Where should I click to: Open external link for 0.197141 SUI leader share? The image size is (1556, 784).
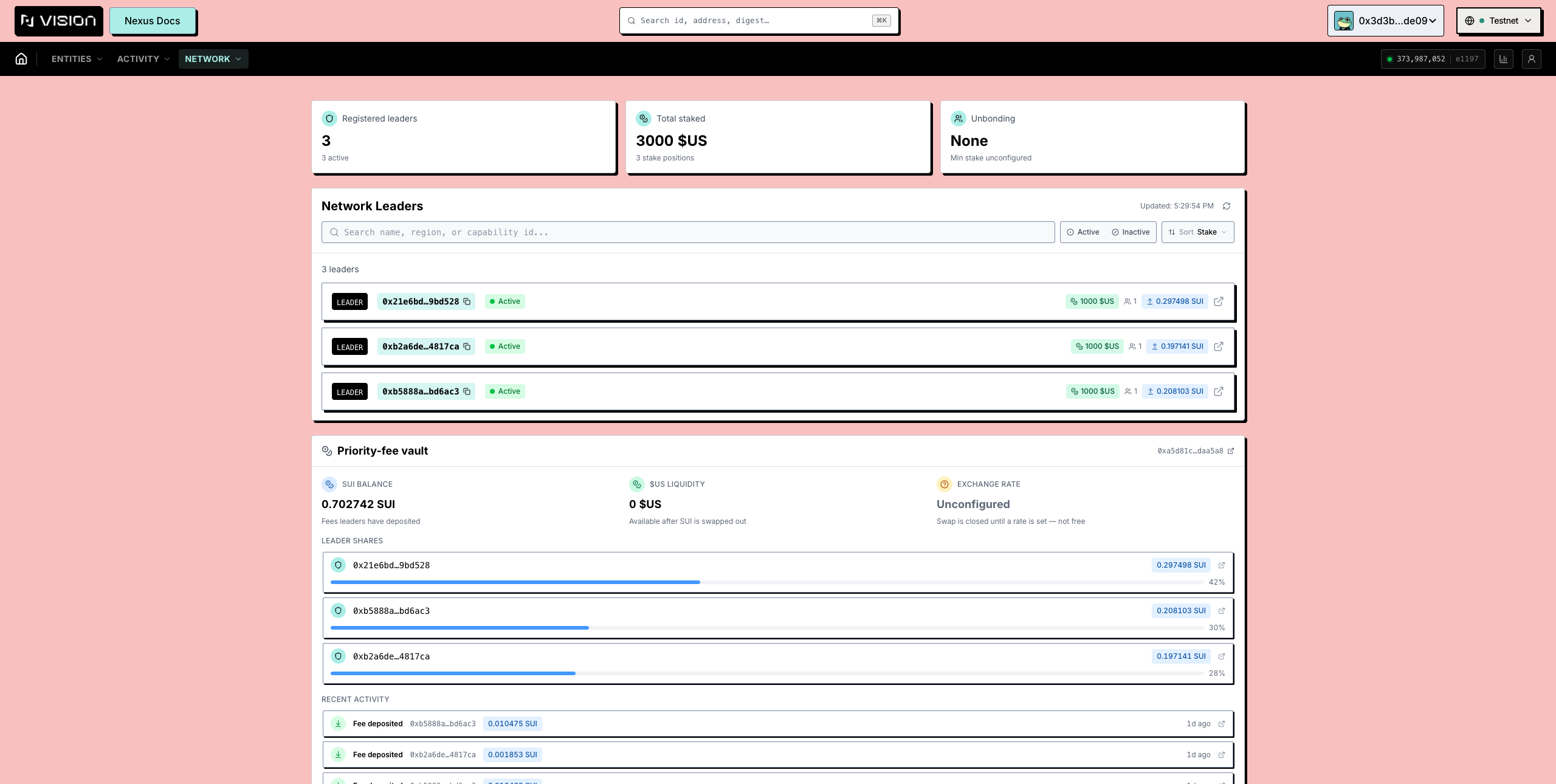pos(1222,656)
